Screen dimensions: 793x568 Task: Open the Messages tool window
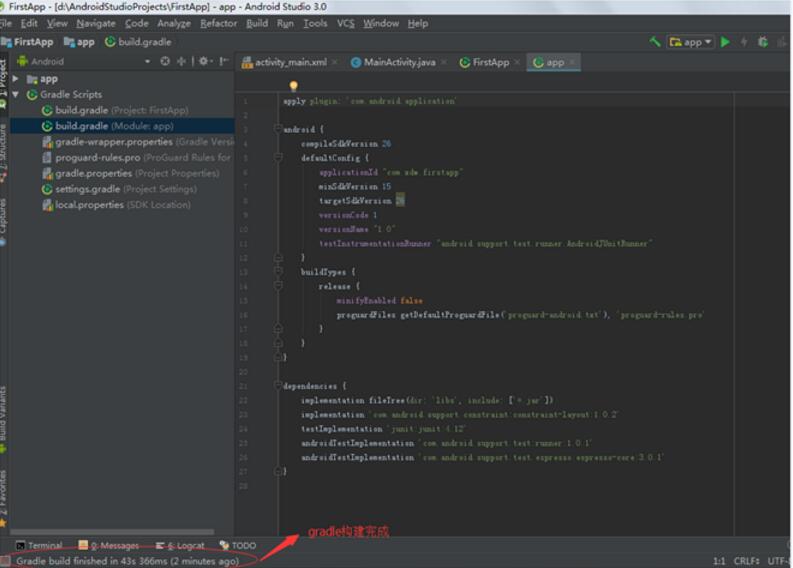[109, 545]
